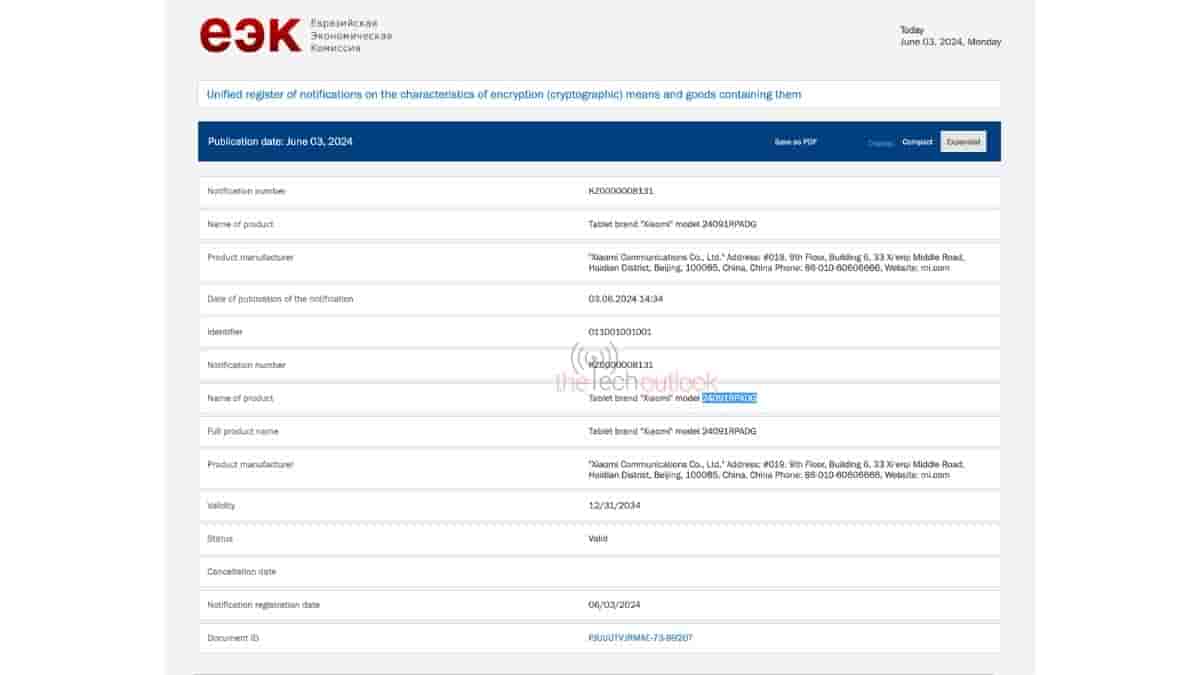Screen dimensions: 1200x675
Task: Select the Expanded display mode
Action: [x=963, y=142]
